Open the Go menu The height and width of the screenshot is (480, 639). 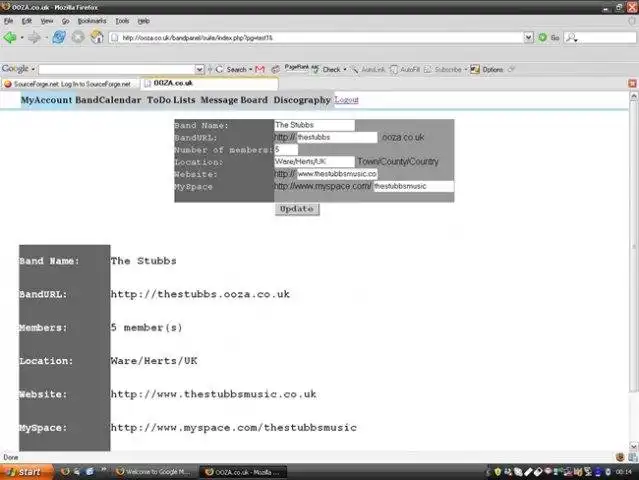click(65, 21)
